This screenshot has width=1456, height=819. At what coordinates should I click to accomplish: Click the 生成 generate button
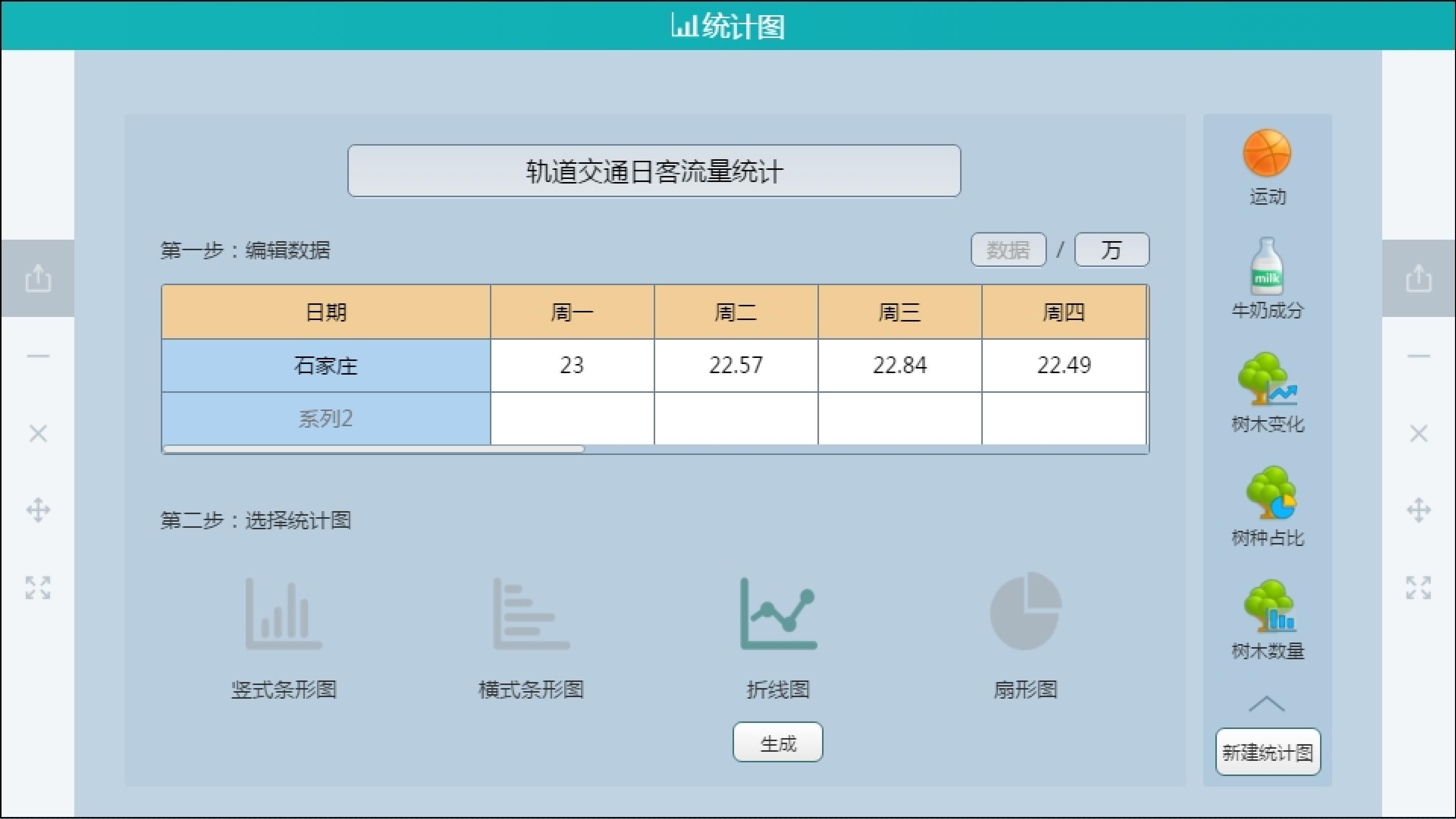tap(778, 743)
